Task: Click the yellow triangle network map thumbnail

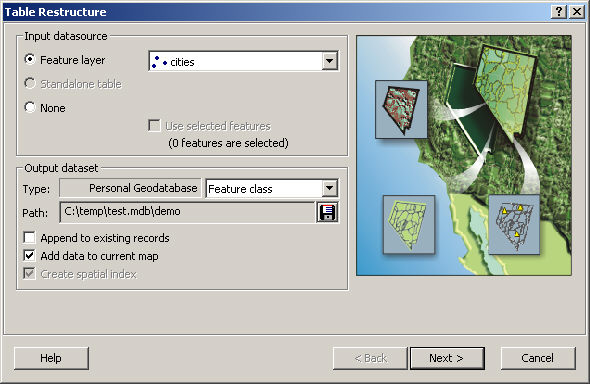Action: point(514,225)
